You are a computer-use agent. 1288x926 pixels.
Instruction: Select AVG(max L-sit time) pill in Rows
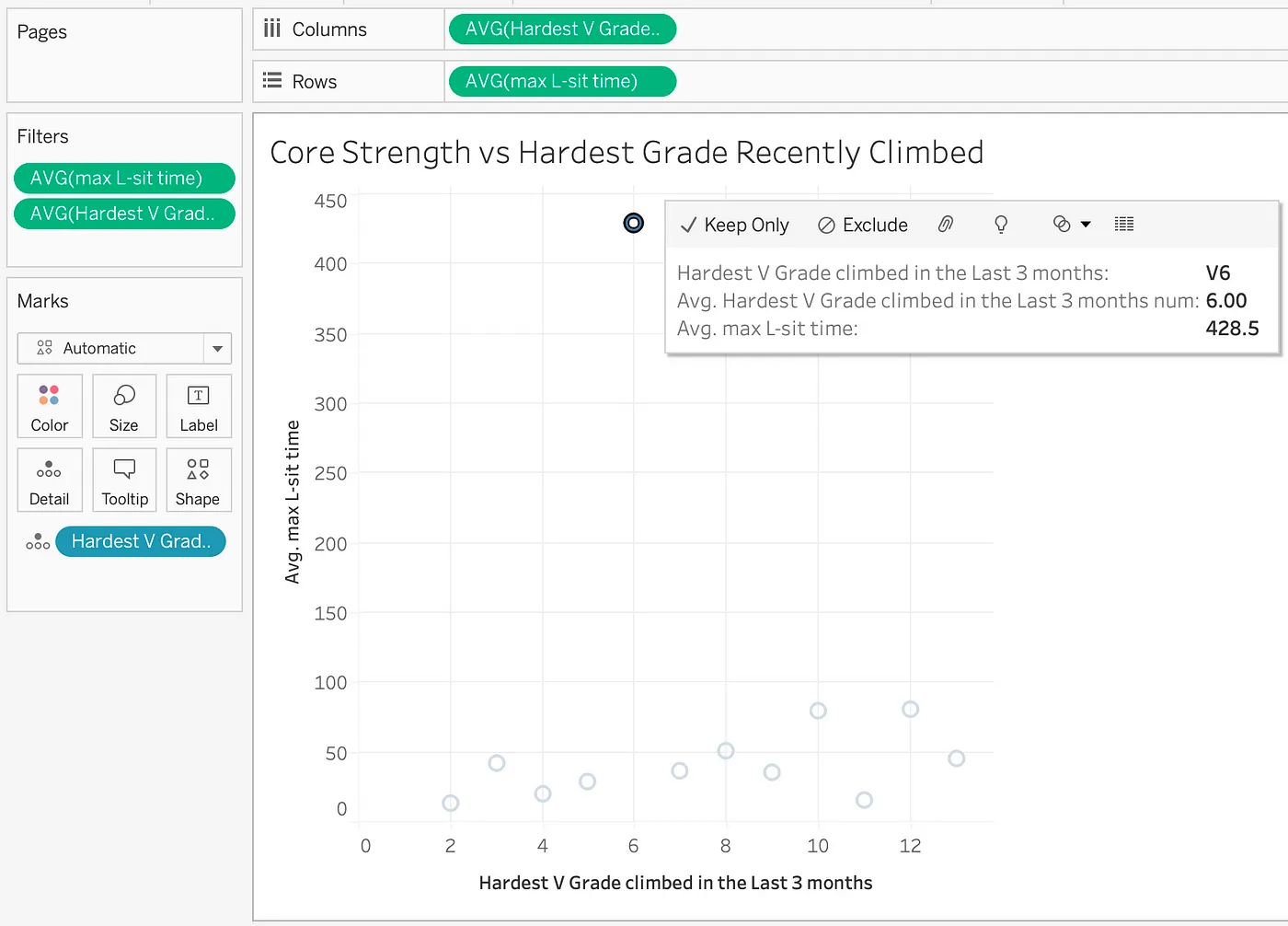point(562,82)
